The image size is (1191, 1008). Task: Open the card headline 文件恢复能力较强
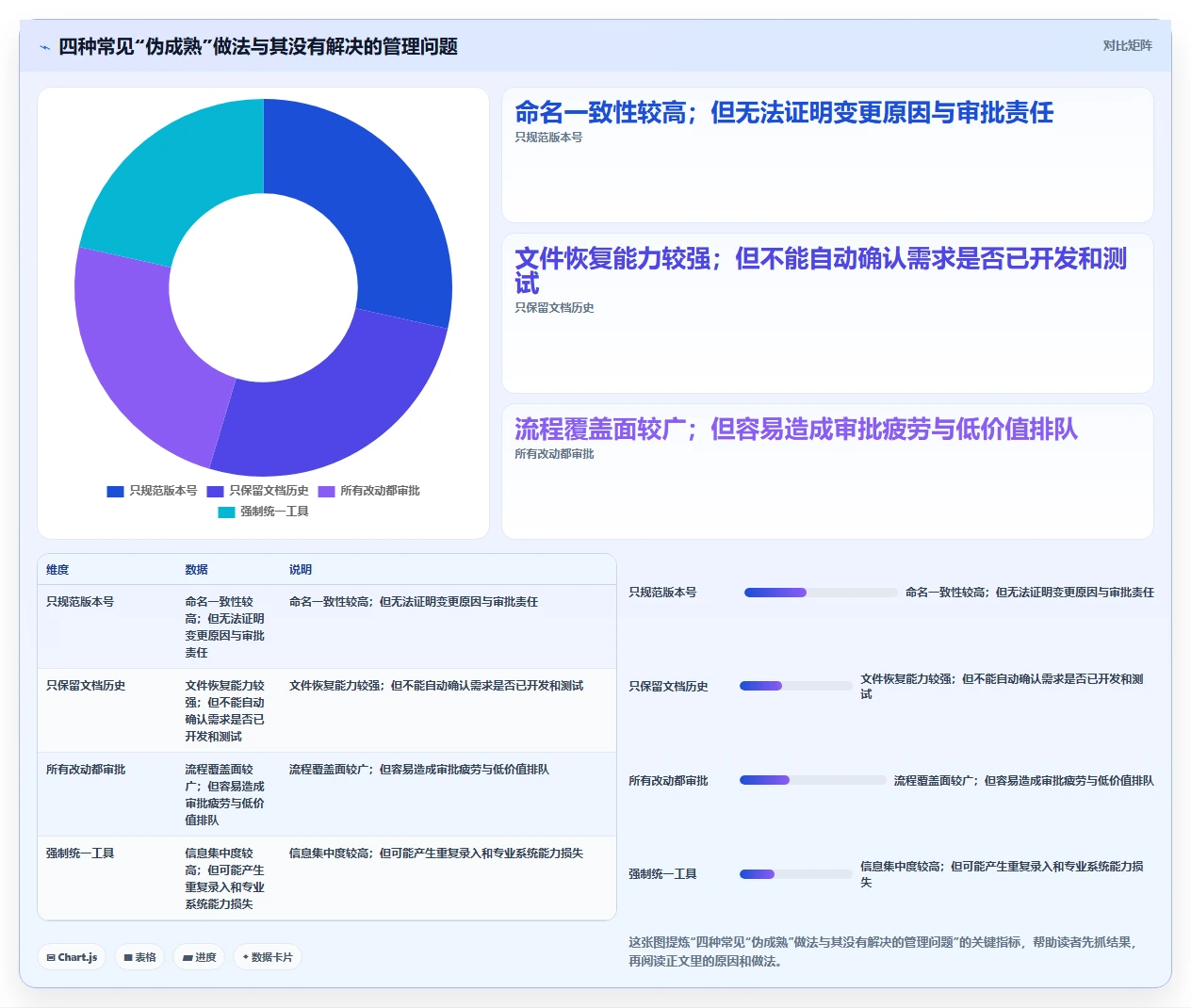click(821, 270)
